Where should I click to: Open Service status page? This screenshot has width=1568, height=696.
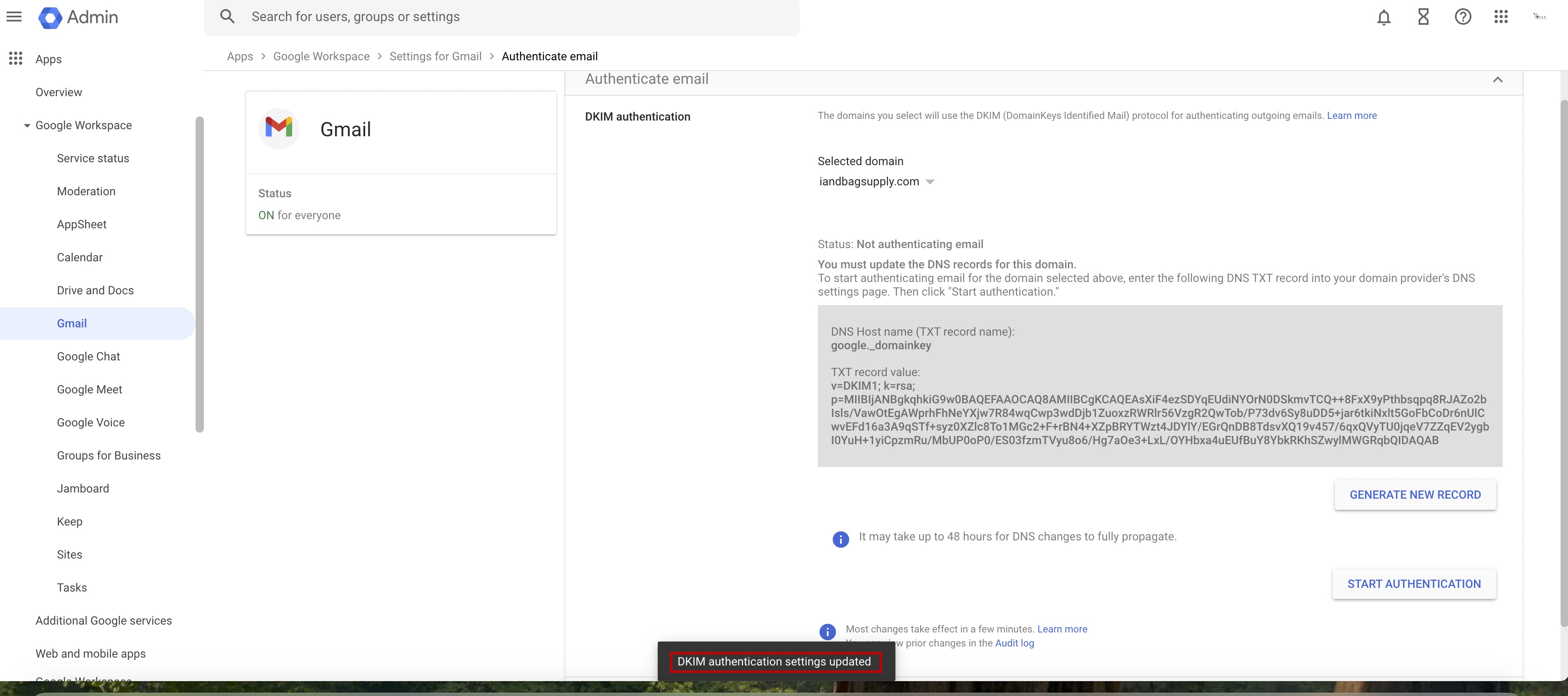click(x=93, y=159)
